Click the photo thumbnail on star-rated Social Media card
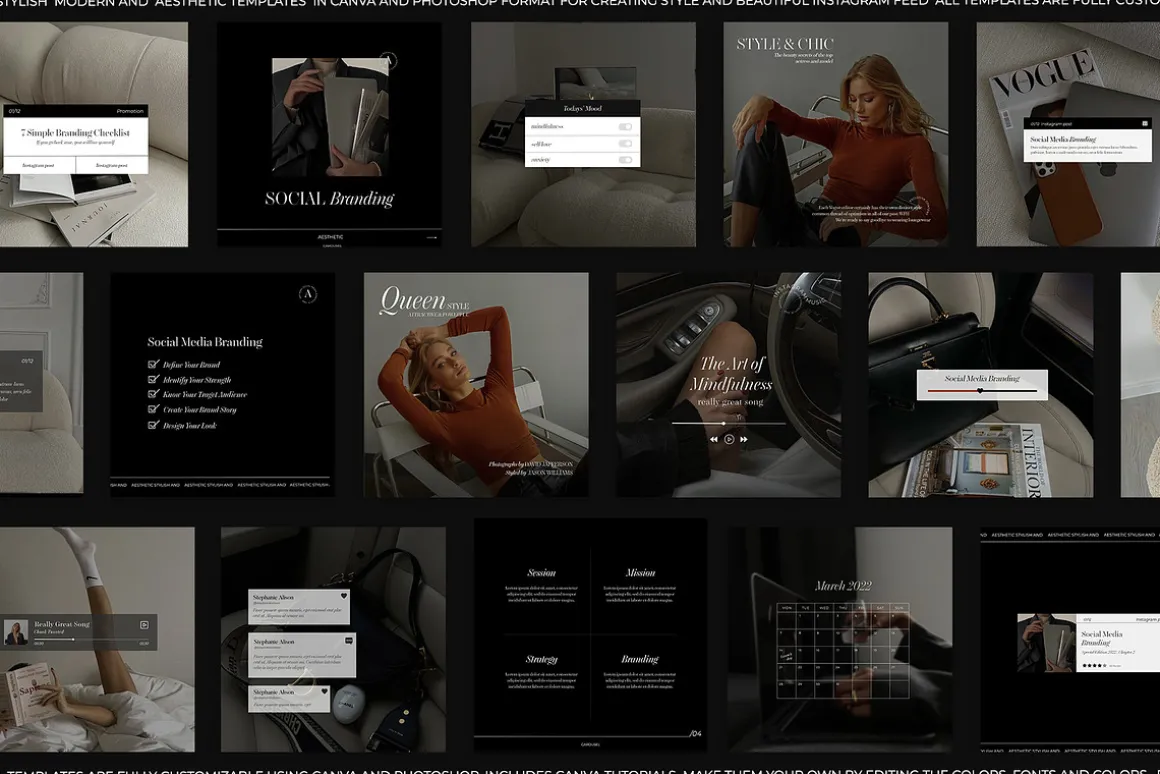Viewport: 1160px width, 774px height. [1046, 643]
